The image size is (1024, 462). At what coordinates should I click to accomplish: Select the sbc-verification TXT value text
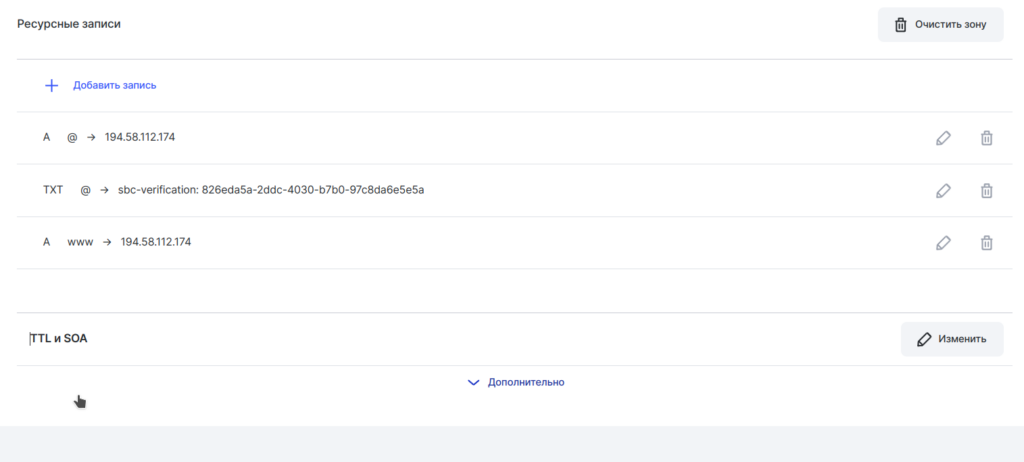271,190
